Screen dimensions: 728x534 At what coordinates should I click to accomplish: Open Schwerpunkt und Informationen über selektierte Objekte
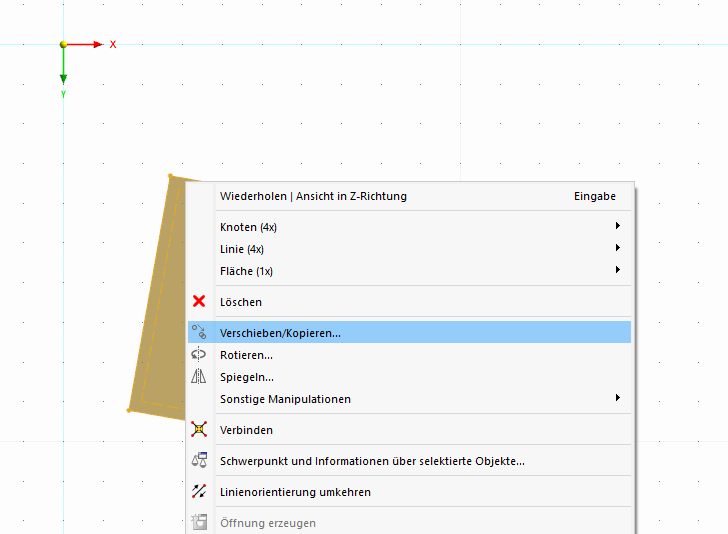point(410,461)
